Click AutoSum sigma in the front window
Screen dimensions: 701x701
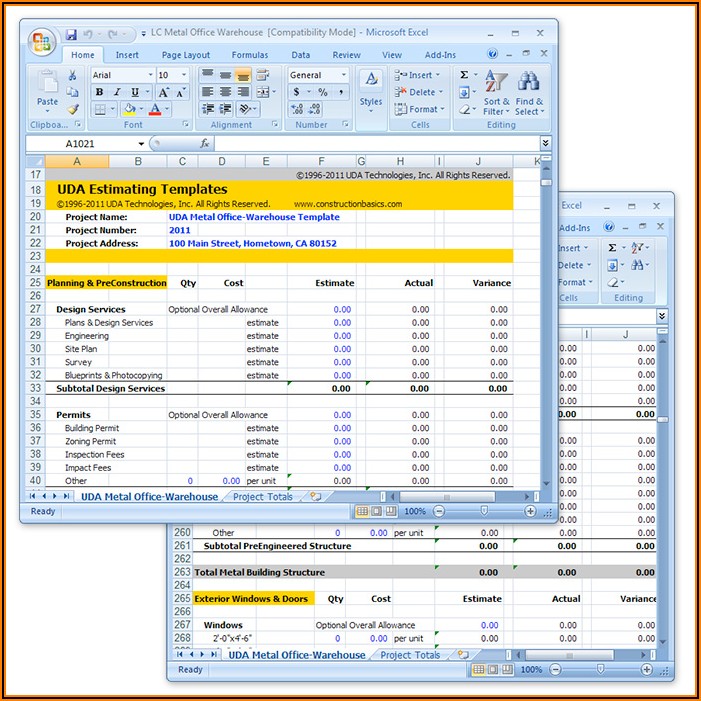464,75
